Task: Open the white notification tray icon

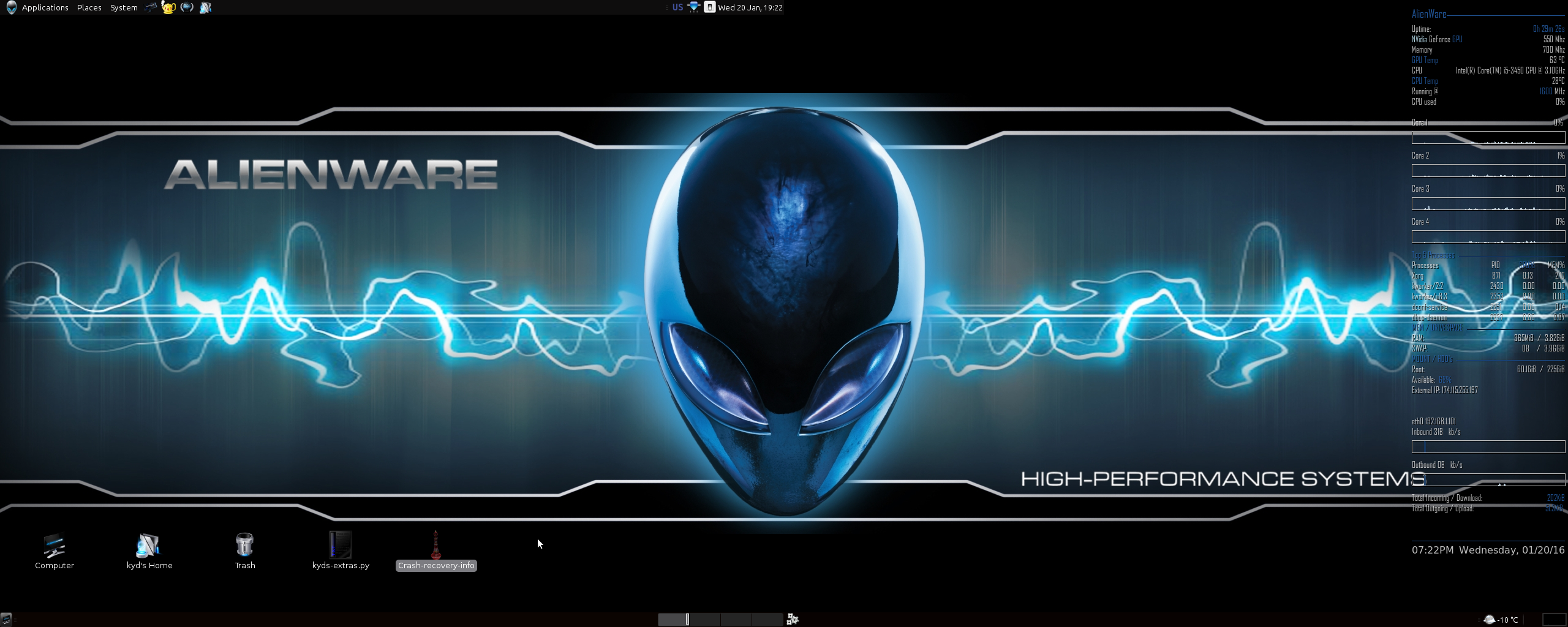Action: [x=709, y=7]
